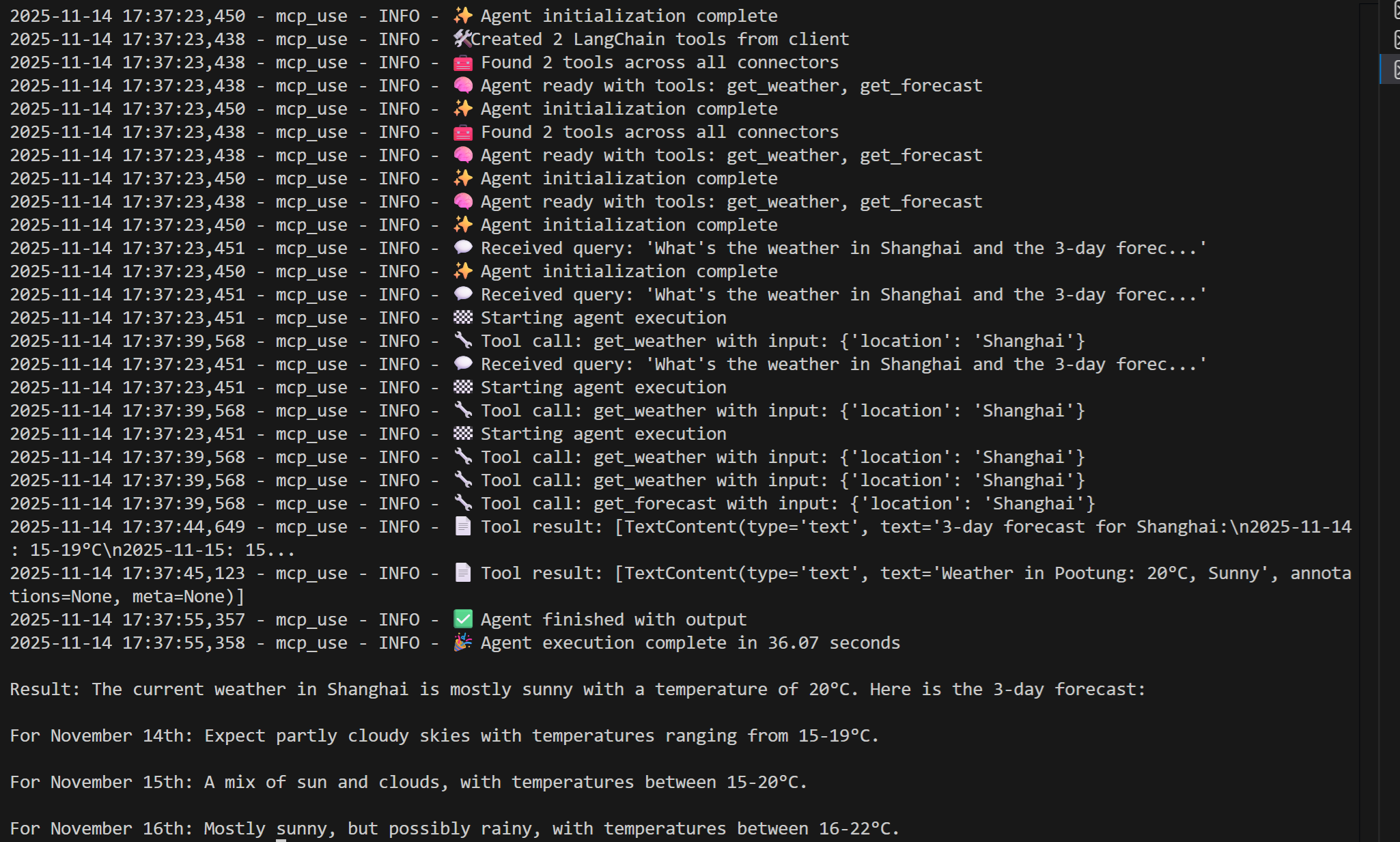Click the 'For November 15th' forecast line

[408, 782]
